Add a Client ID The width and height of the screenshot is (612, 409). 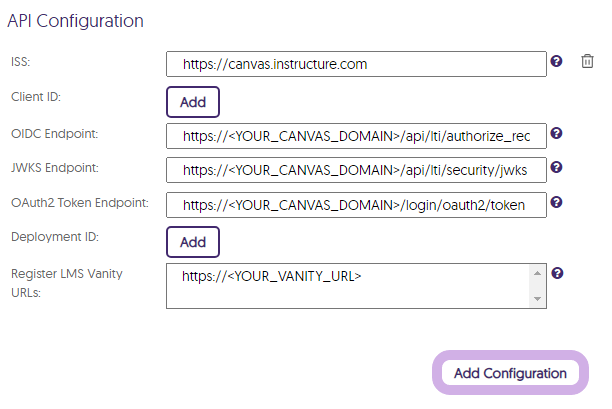click(193, 102)
